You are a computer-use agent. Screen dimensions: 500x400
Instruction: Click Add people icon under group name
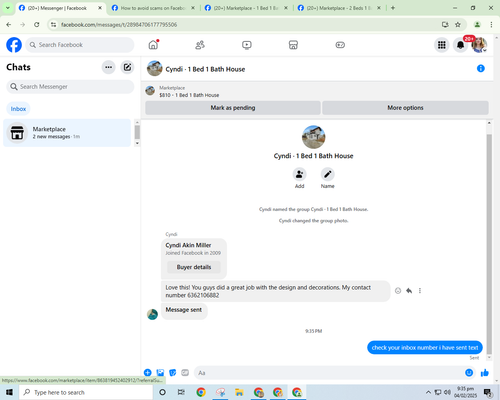pos(299,174)
